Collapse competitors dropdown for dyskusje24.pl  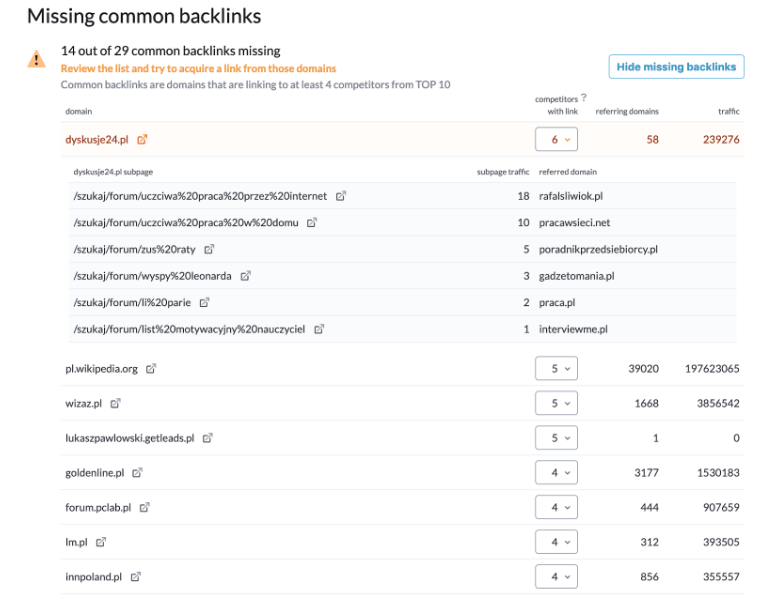(x=557, y=140)
